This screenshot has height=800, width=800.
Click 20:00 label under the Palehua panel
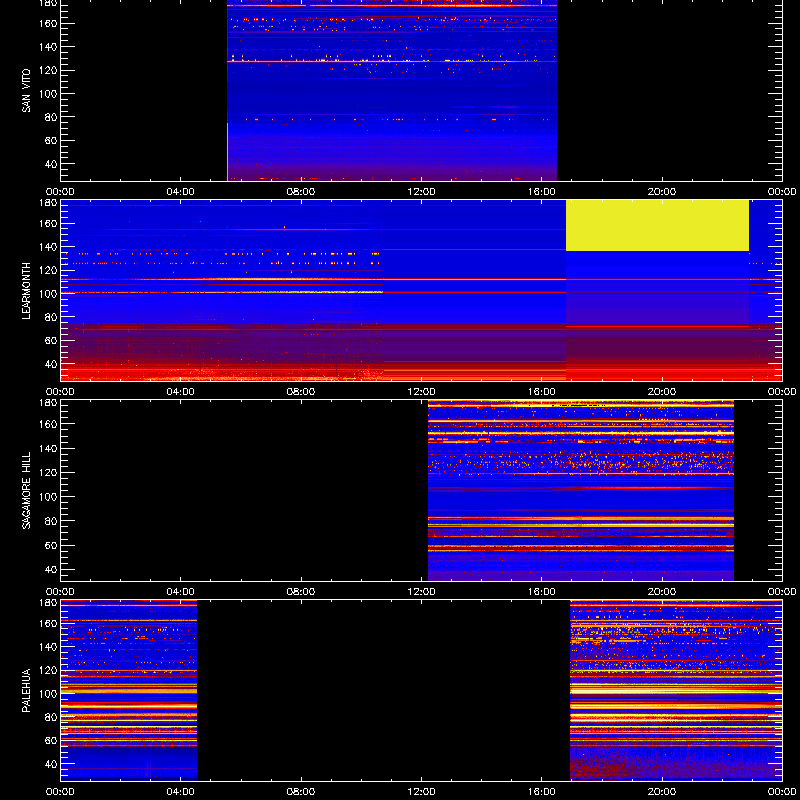[x=662, y=792]
